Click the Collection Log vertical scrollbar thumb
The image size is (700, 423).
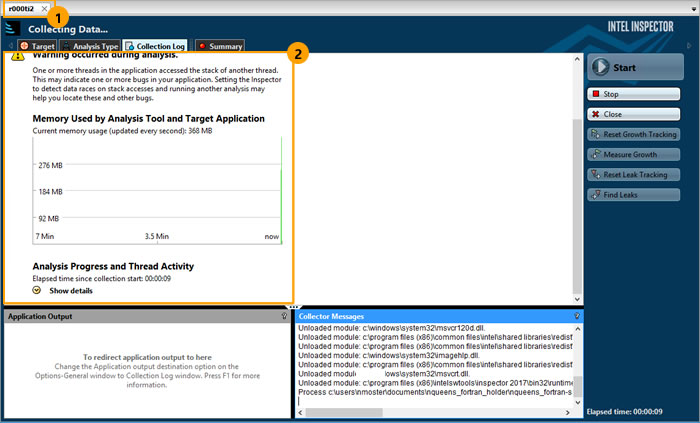click(577, 206)
